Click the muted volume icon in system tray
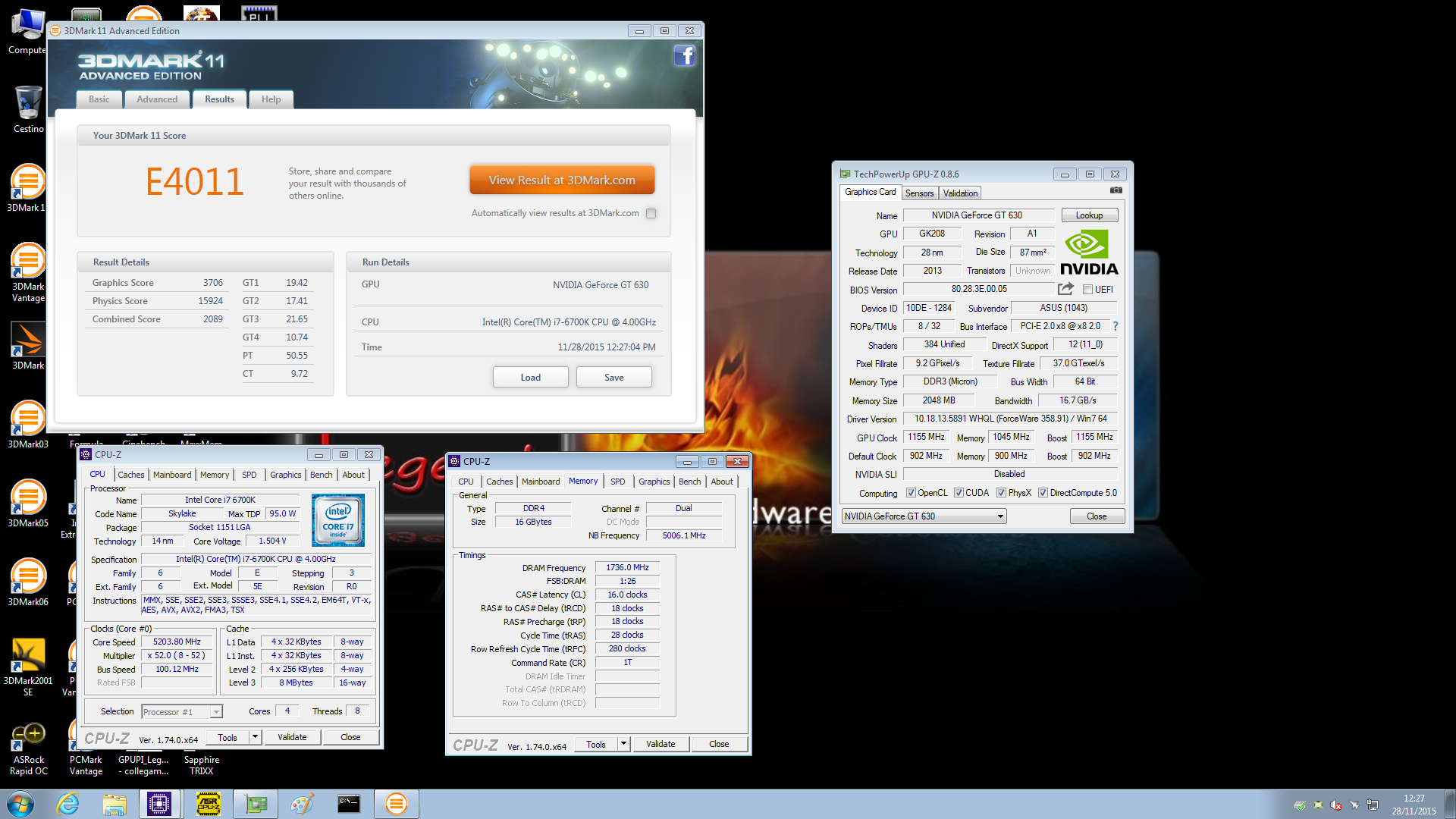Screen dimensions: 1456x819 coord(1336,805)
